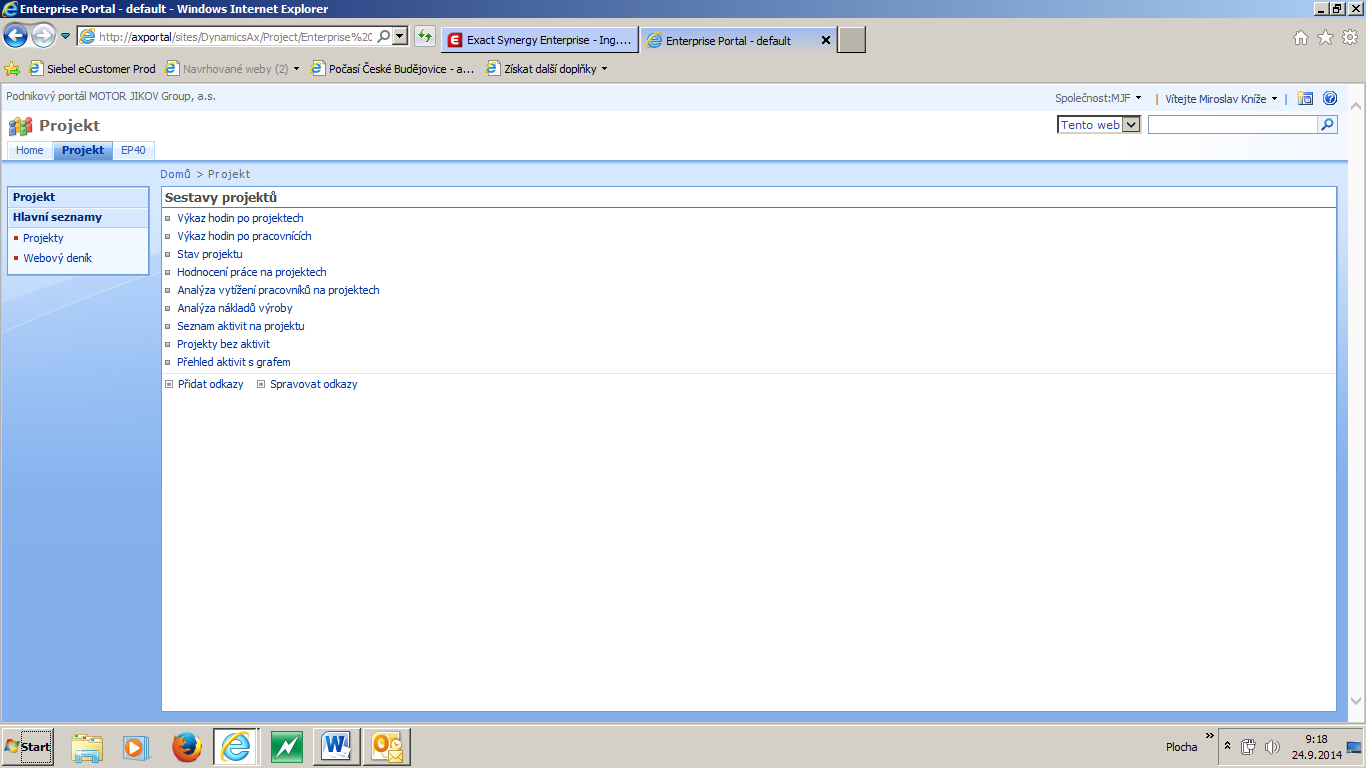Click Přidat odkazy link
Image resolution: width=1366 pixels, height=768 pixels.
pyautogui.click(x=211, y=384)
